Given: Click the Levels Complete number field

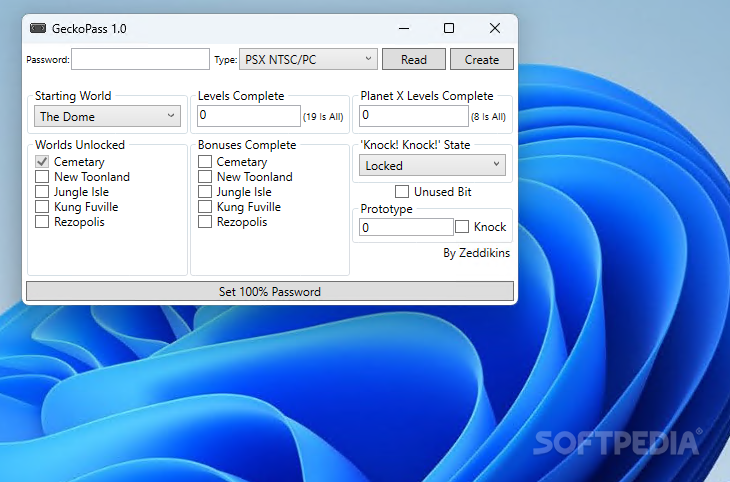Looking at the screenshot, I should (249, 115).
